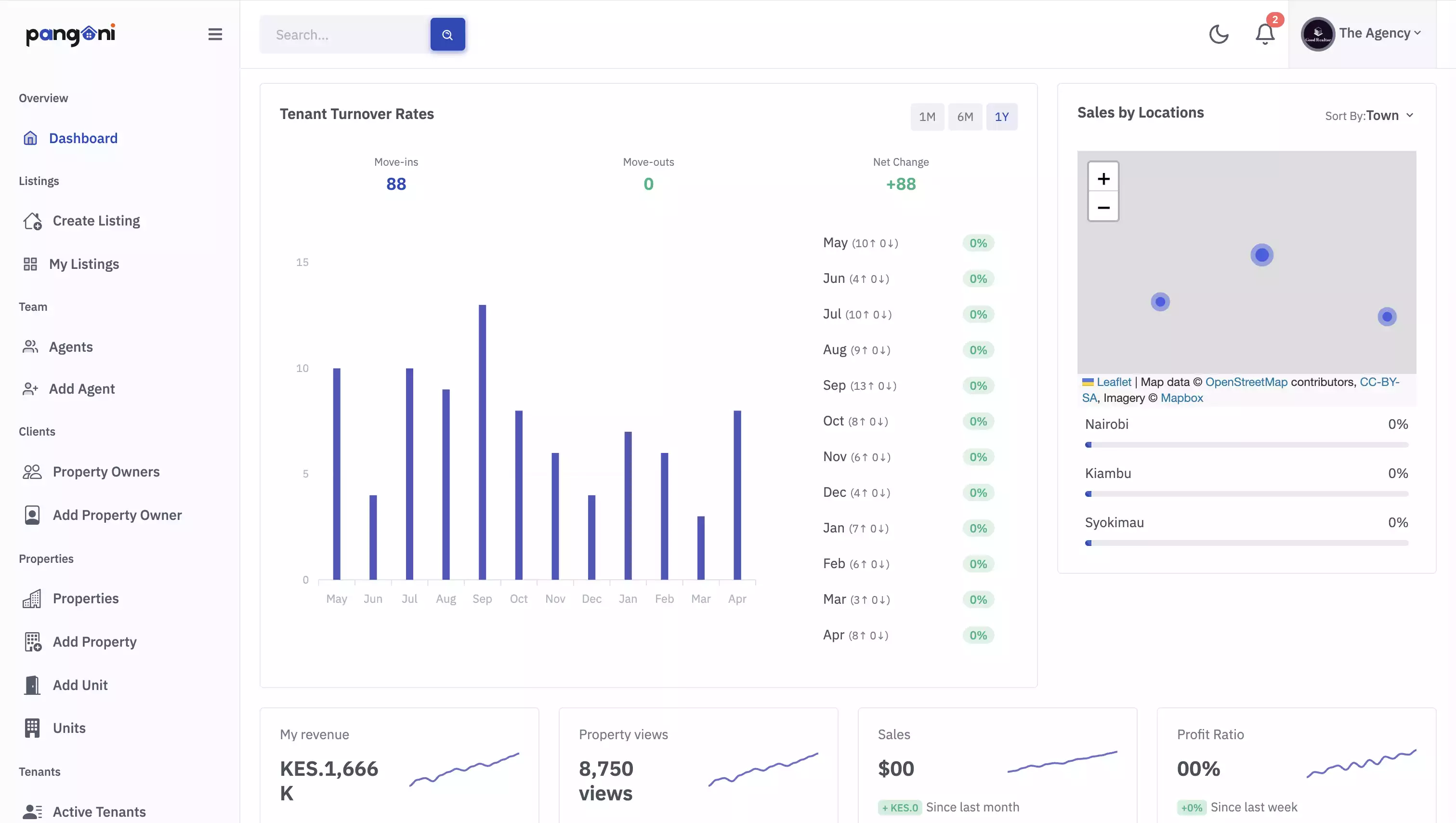
Task: Open the Dashboard from the sidebar
Action: 83,138
